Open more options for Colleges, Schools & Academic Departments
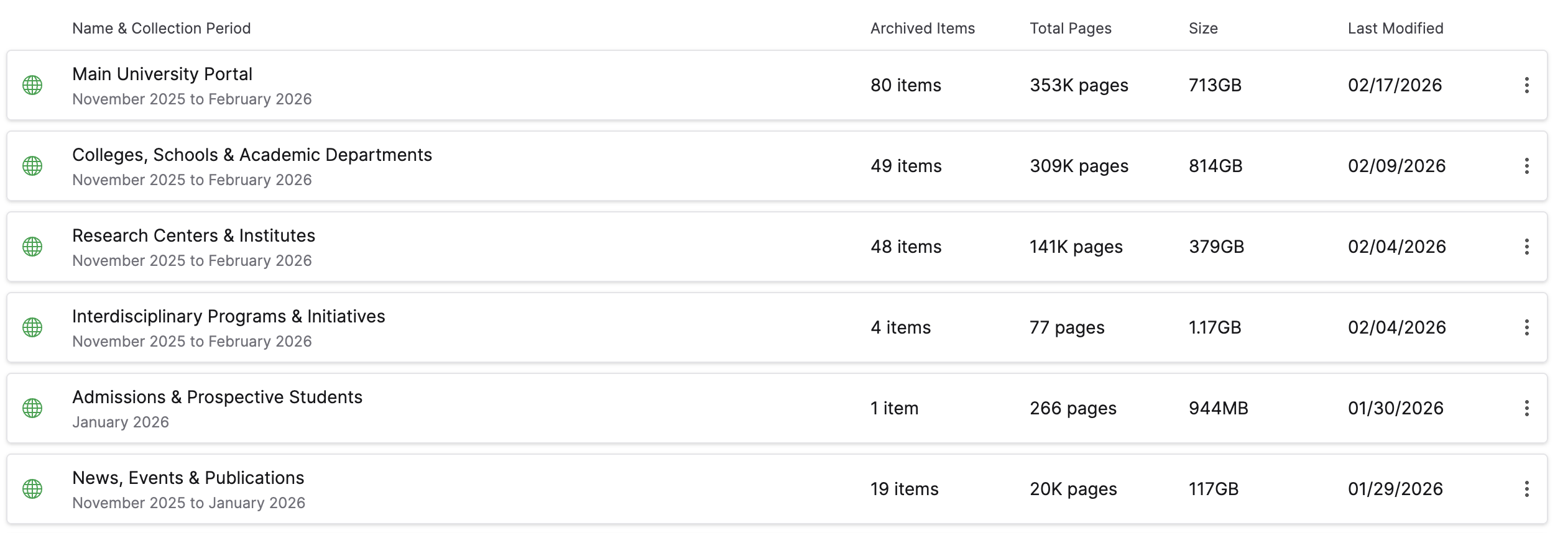This screenshot has height=533, width=1568. coord(1526,166)
